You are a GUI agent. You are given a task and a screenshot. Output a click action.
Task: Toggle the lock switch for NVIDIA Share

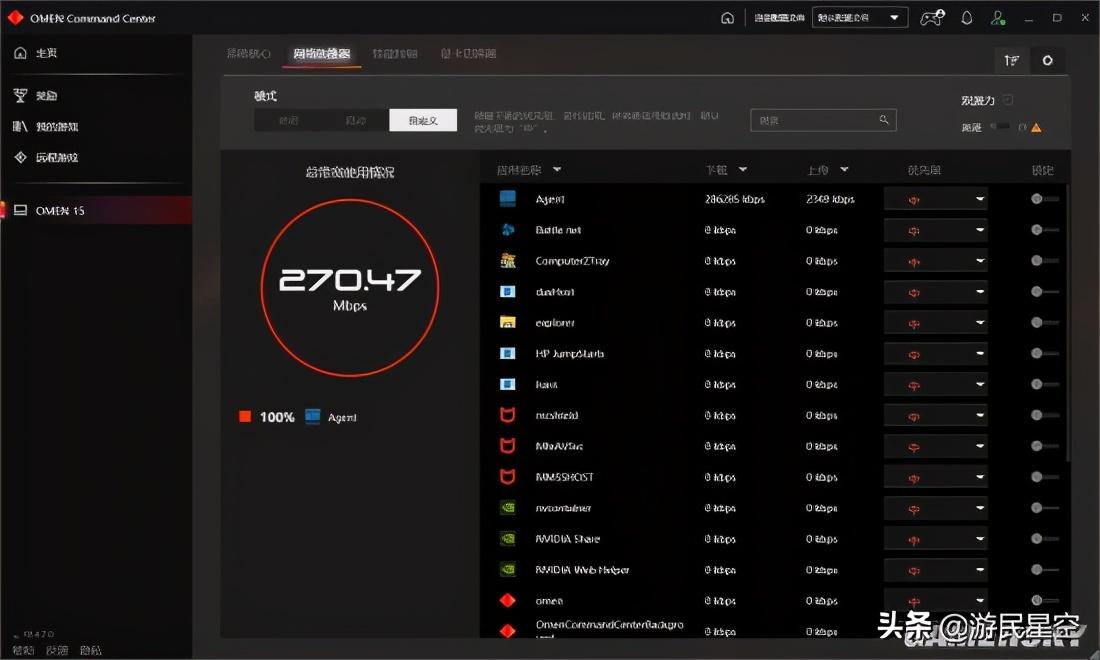click(x=1045, y=539)
